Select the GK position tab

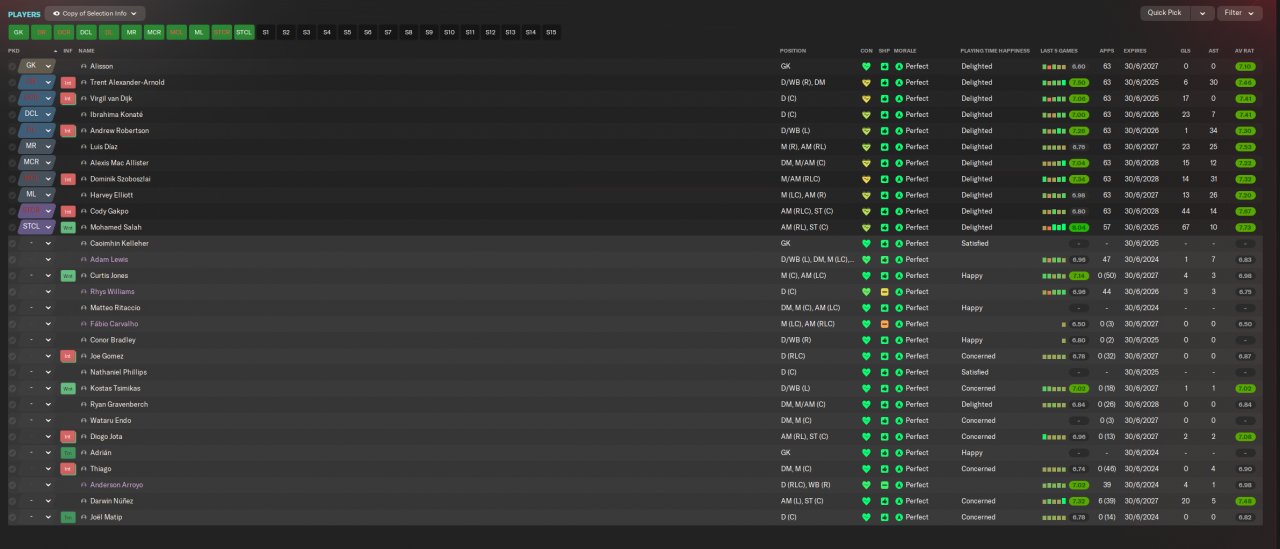tap(18, 32)
